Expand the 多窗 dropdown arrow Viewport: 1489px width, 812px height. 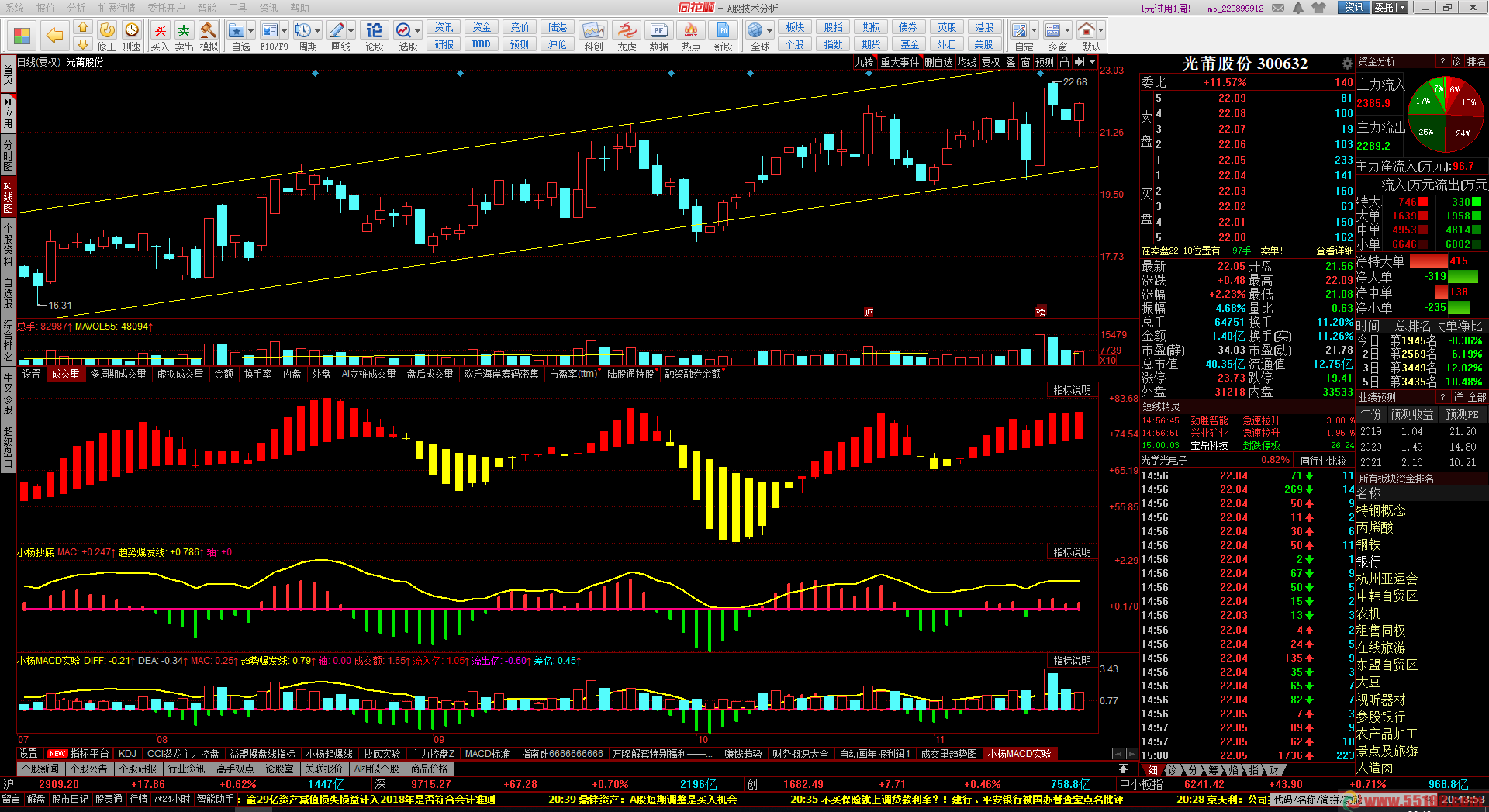1067,31
